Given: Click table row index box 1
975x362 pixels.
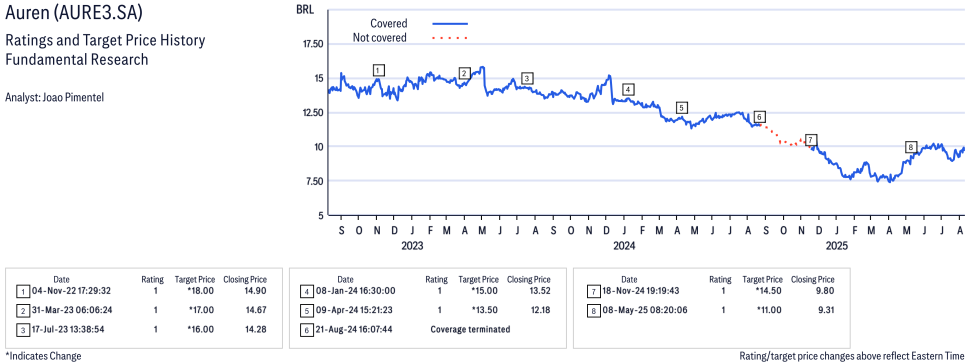Looking at the screenshot, I should coord(22,291).
